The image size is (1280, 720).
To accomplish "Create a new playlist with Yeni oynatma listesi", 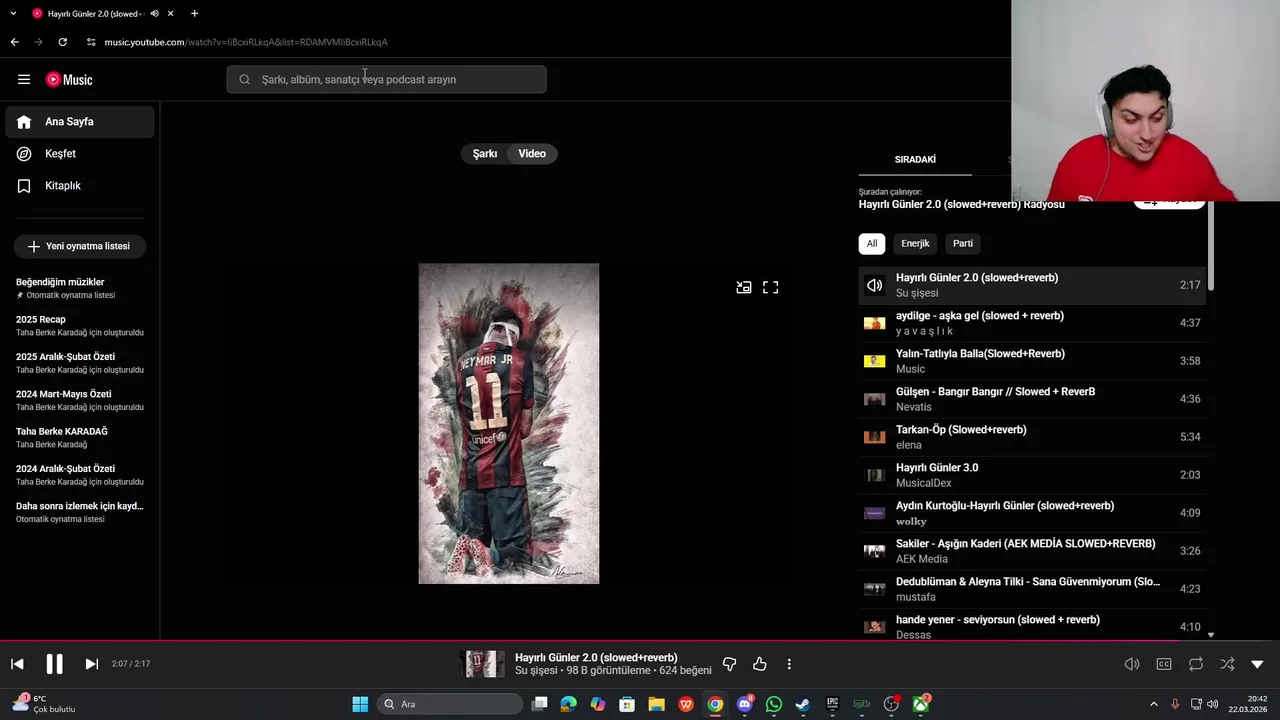I will (80, 246).
